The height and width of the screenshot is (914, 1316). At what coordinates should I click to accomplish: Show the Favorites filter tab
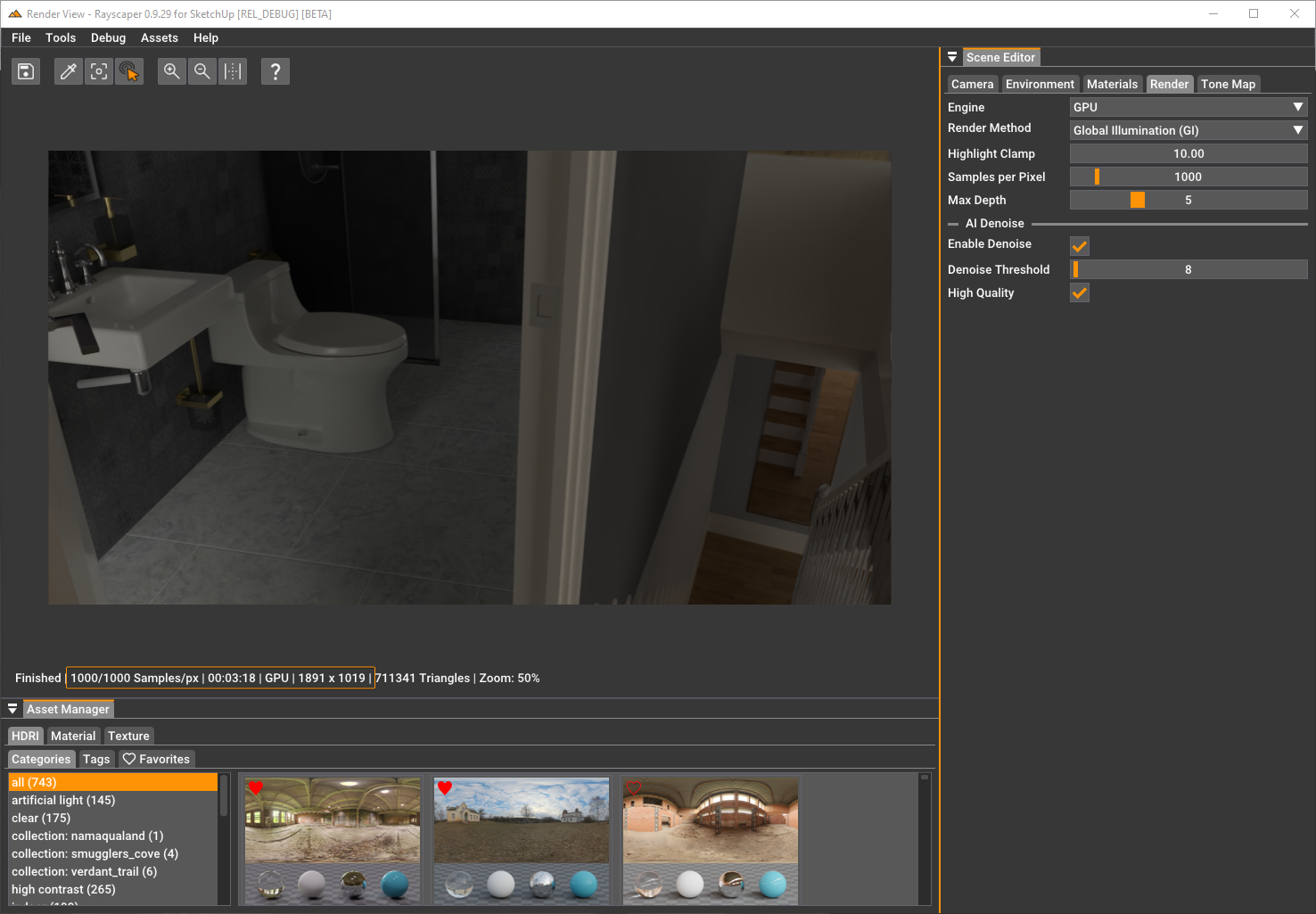point(156,759)
